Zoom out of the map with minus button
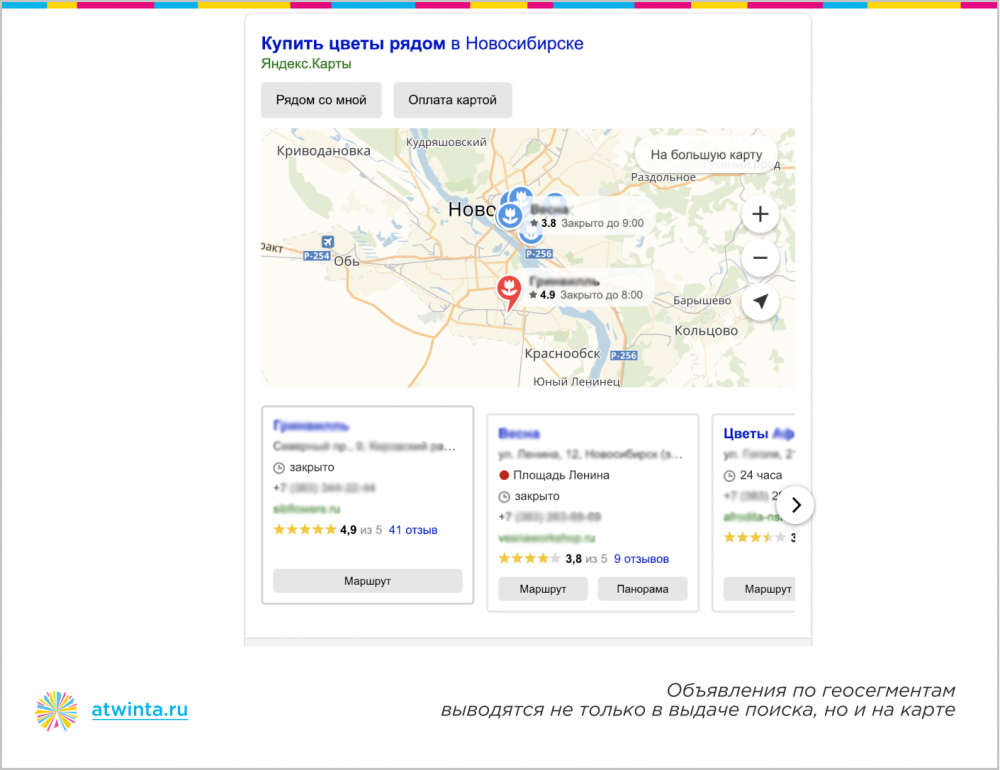The width and height of the screenshot is (1000, 770). click(760, 258)
